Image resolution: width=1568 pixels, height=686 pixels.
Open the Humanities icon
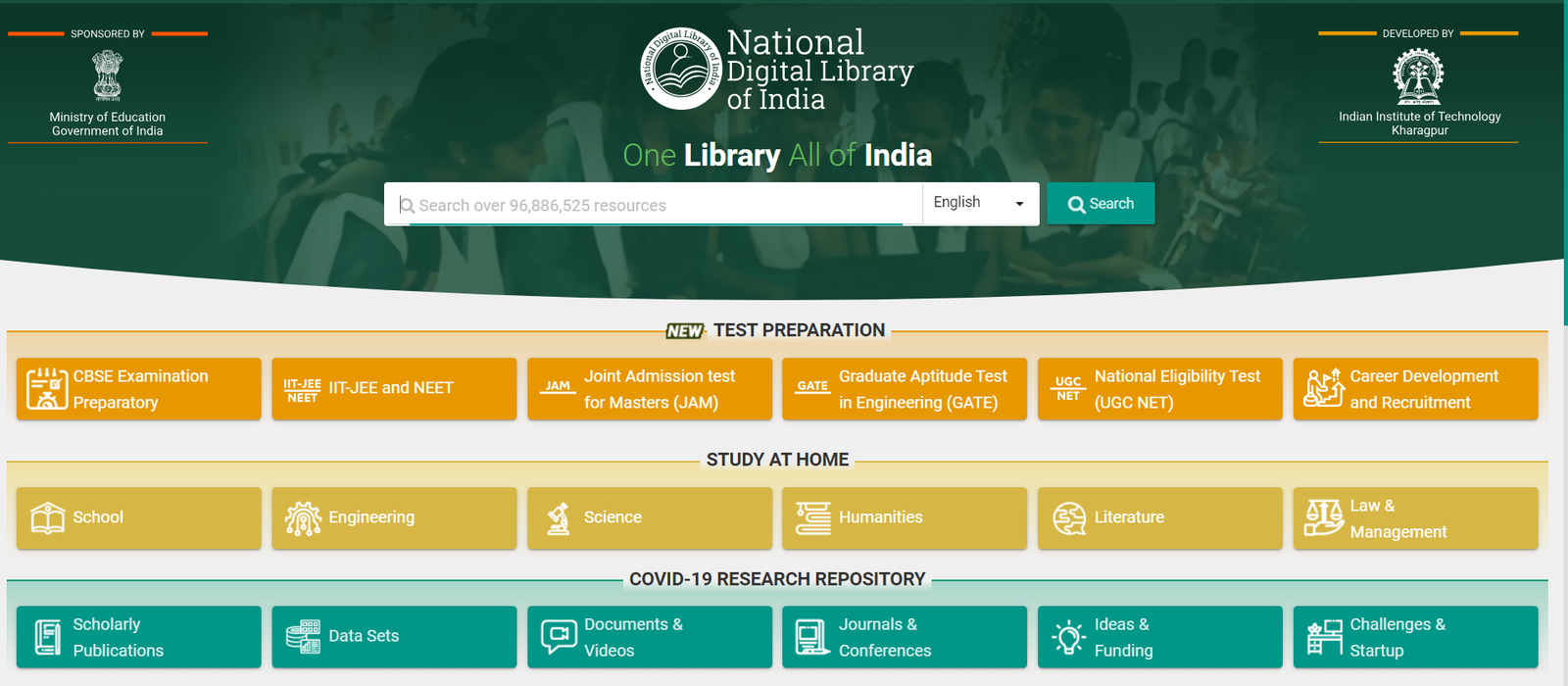812,517
